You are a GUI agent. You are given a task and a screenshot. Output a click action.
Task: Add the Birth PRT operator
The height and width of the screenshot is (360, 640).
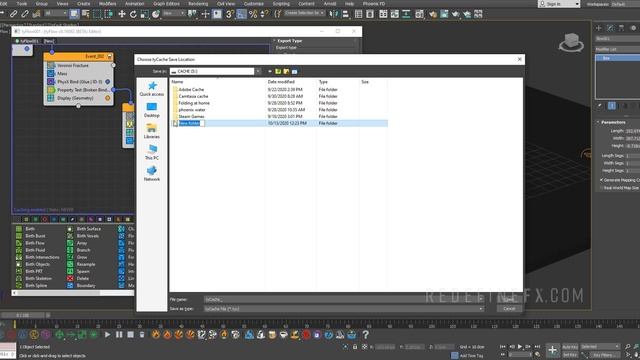(29, 271)
